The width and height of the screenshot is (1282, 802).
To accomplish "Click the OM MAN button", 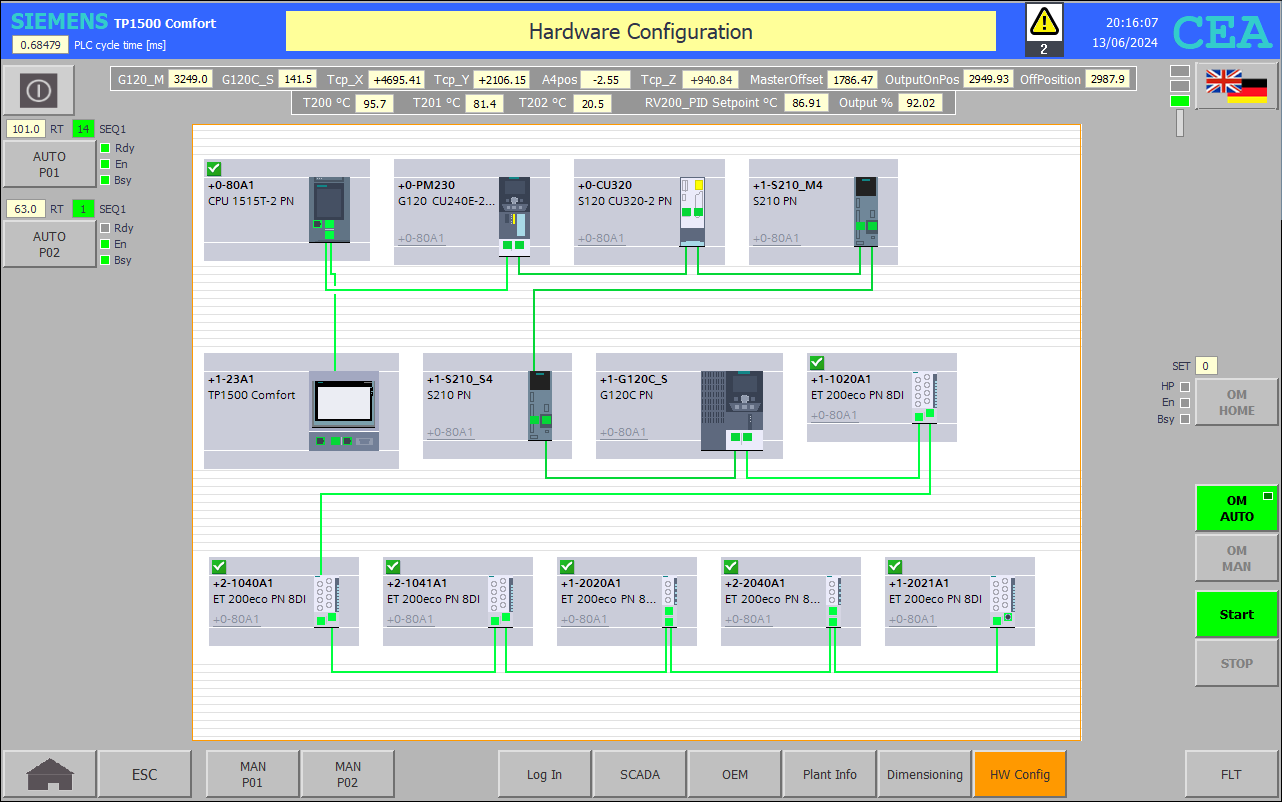I will (1237, 558).
